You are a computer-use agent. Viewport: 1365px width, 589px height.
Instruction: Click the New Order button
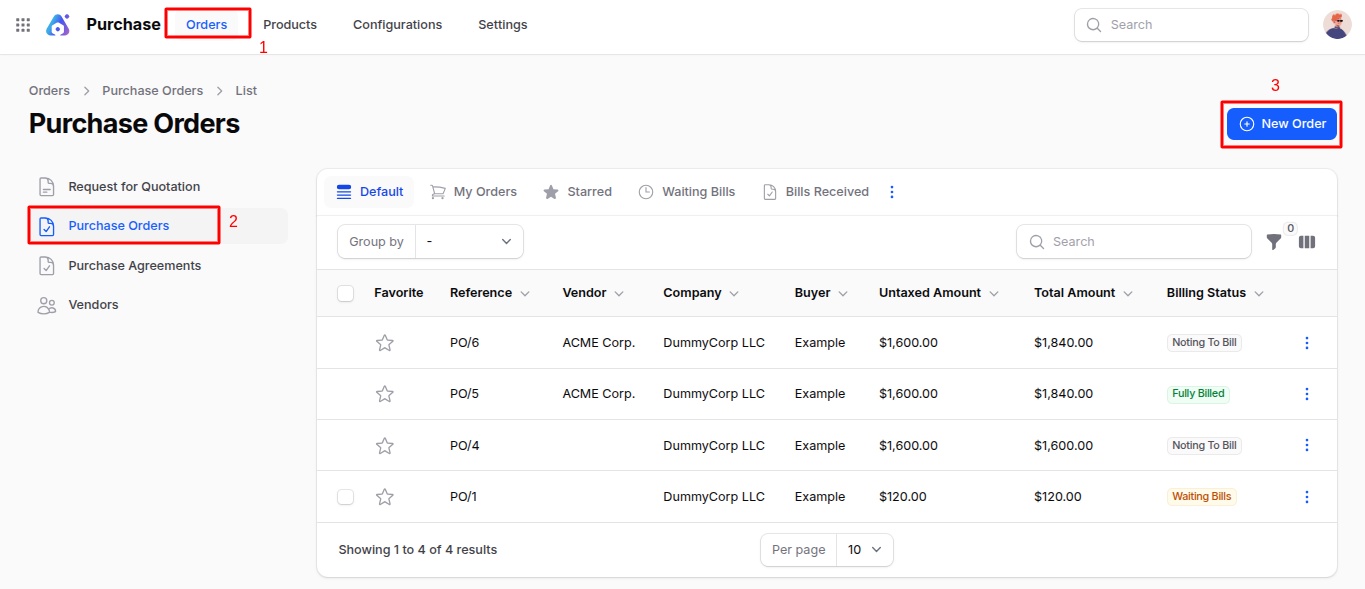(1281, 124)
